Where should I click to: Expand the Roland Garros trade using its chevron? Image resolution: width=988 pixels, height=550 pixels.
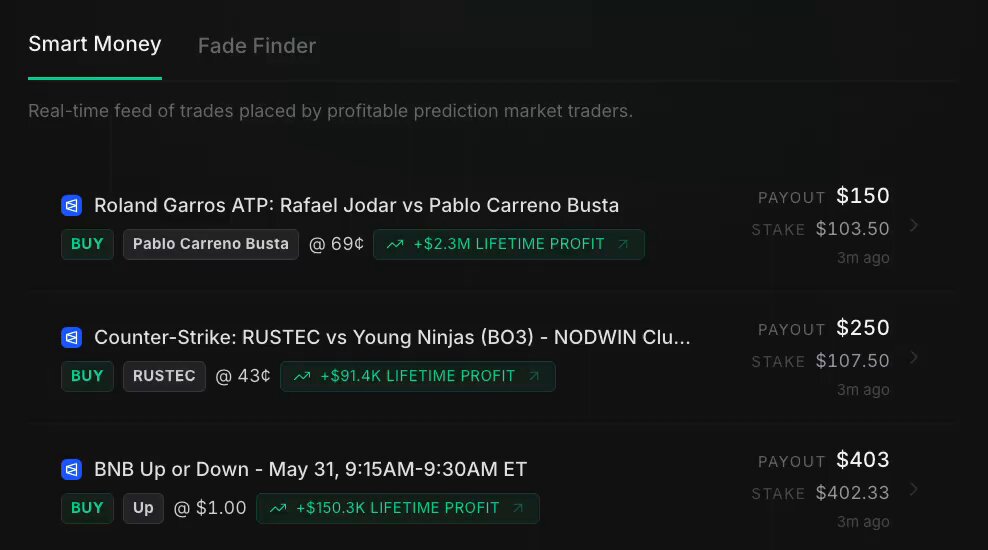pos(914,226)
